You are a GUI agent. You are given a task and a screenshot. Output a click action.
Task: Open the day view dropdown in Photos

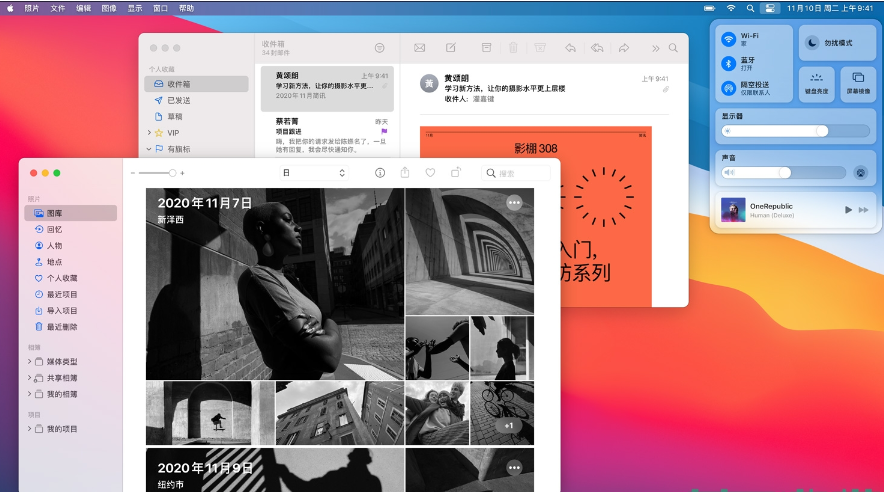314,173
